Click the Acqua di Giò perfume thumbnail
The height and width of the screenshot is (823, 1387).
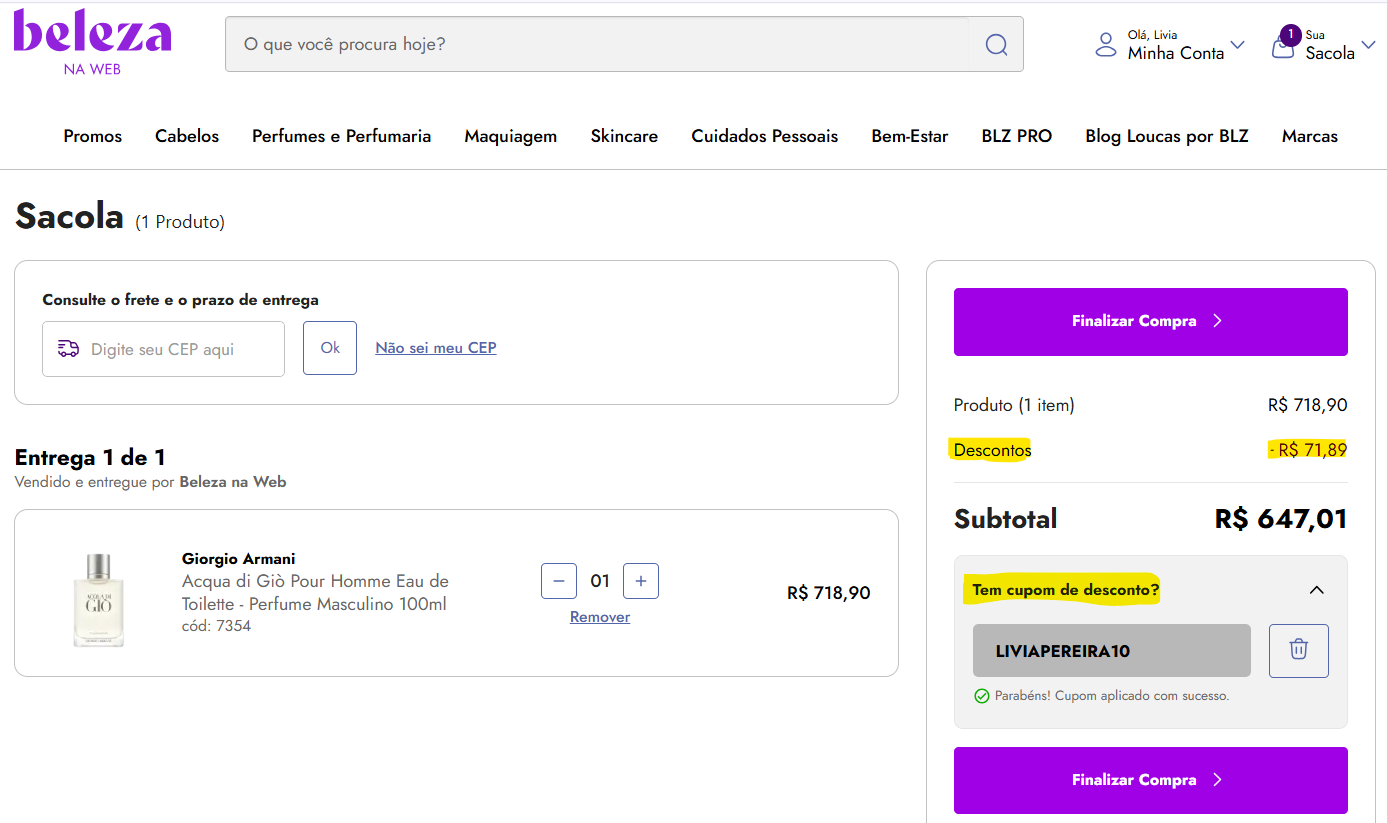[x=98, y=599]
